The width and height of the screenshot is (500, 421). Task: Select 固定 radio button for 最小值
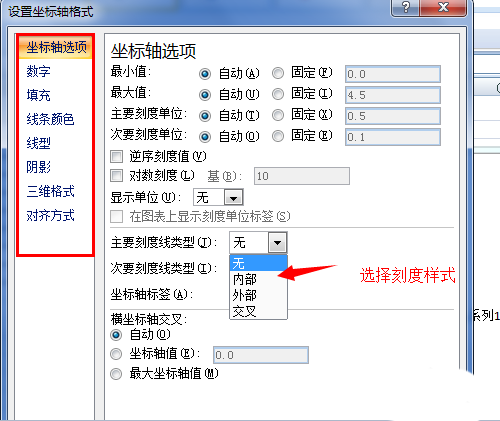pos(278,73)
